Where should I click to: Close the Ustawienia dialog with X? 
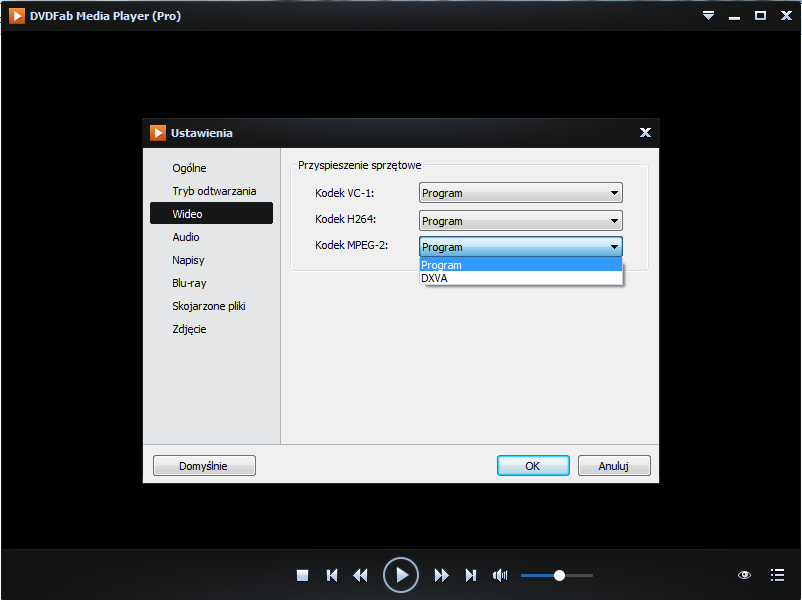click(x=645, y=133)
